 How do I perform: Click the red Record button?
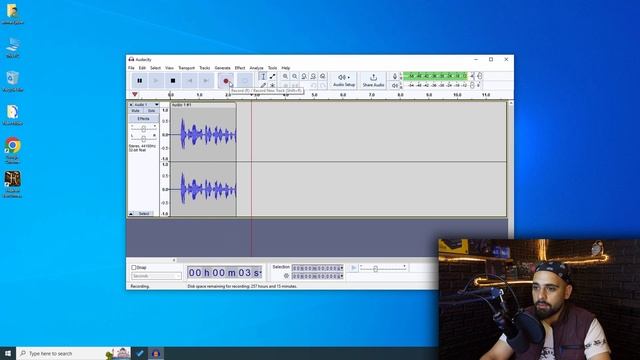coord(226,81)
